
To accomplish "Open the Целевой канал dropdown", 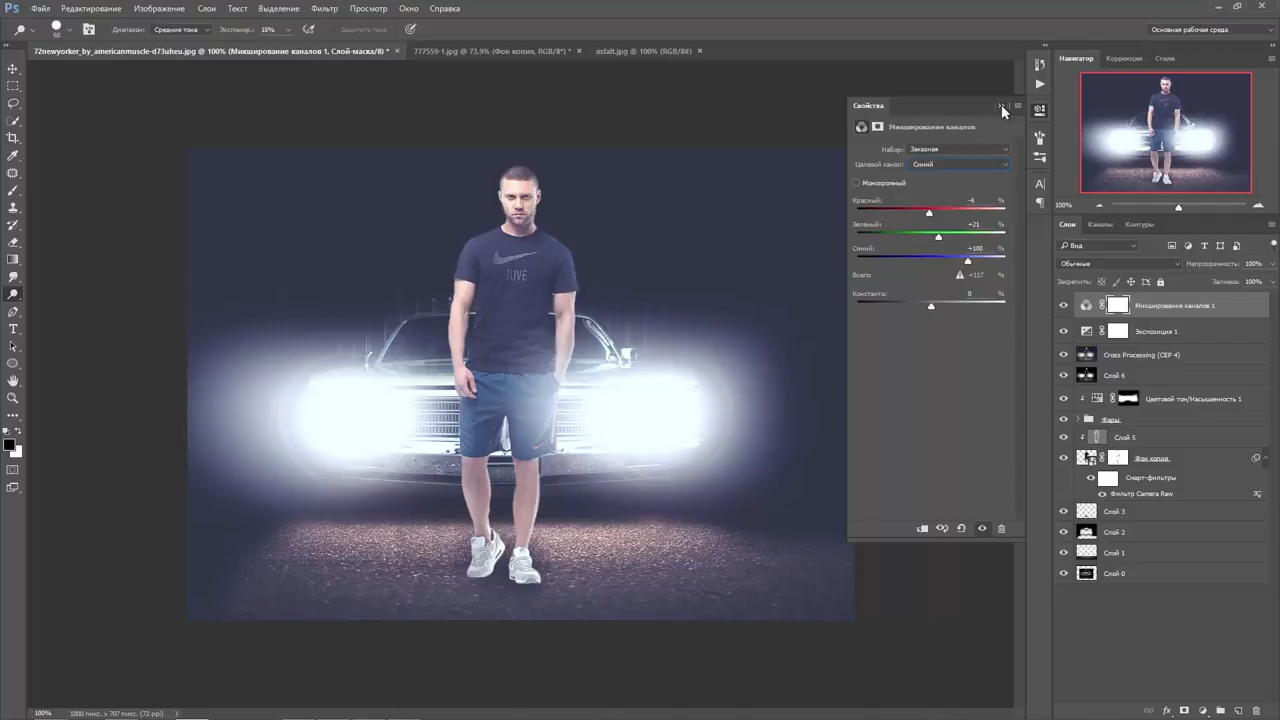I will (x=959, y=165).
